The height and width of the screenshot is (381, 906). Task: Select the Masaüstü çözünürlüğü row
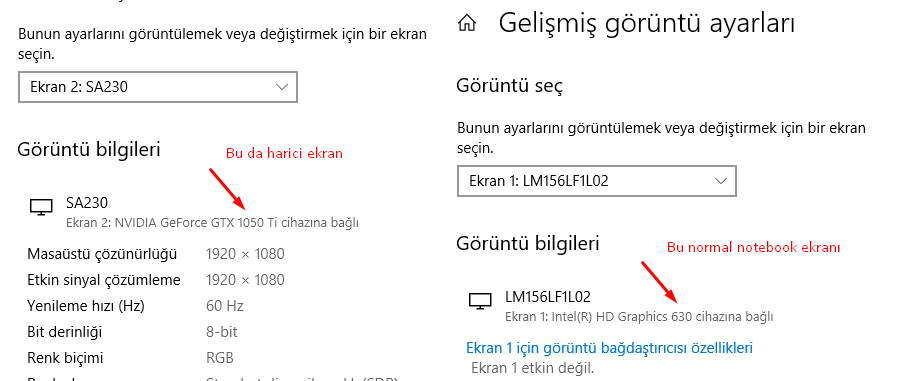pyautogui.click(x=156, y=254)
